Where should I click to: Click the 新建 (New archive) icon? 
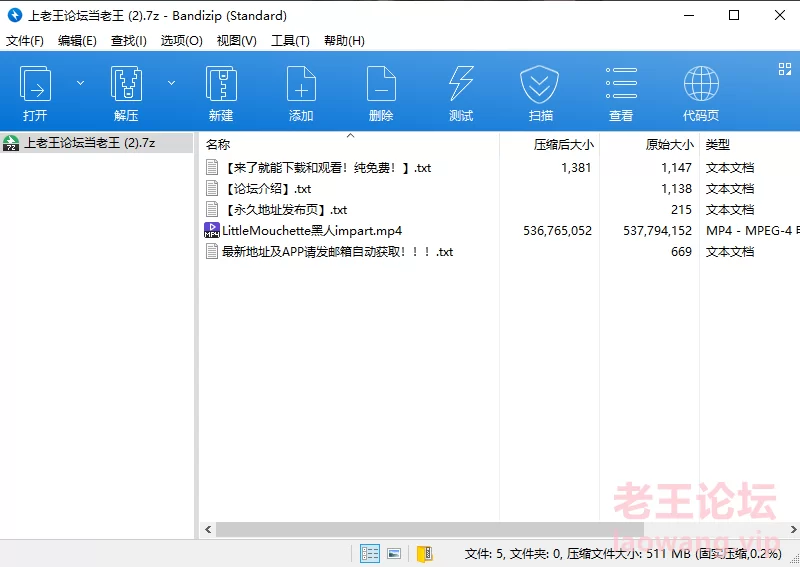point(221,84)
